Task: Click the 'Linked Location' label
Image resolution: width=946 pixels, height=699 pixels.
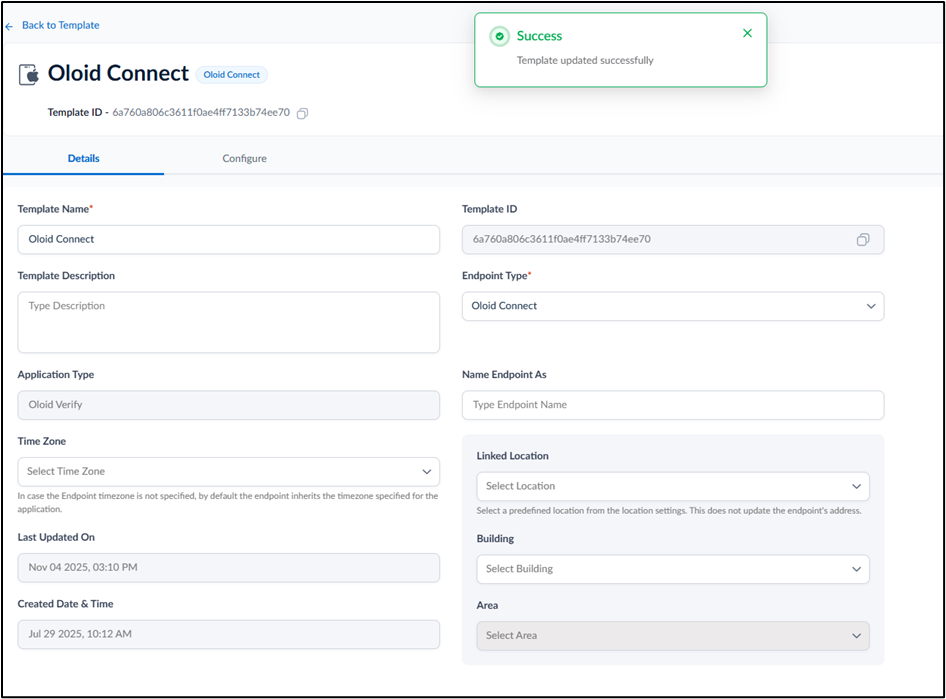Action: coord(512,456)
